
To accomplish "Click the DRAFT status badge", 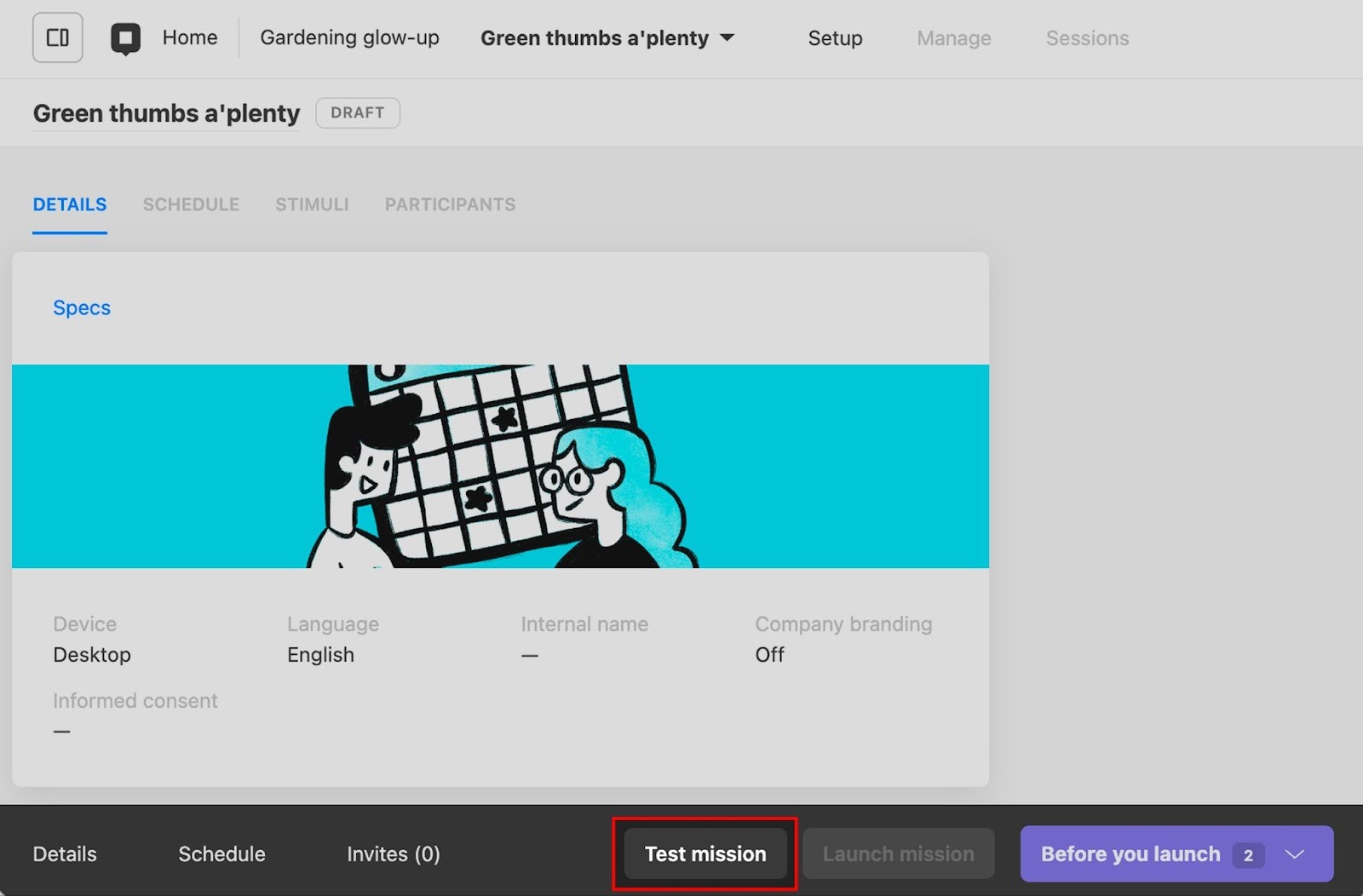I will [x=357, y=112].
